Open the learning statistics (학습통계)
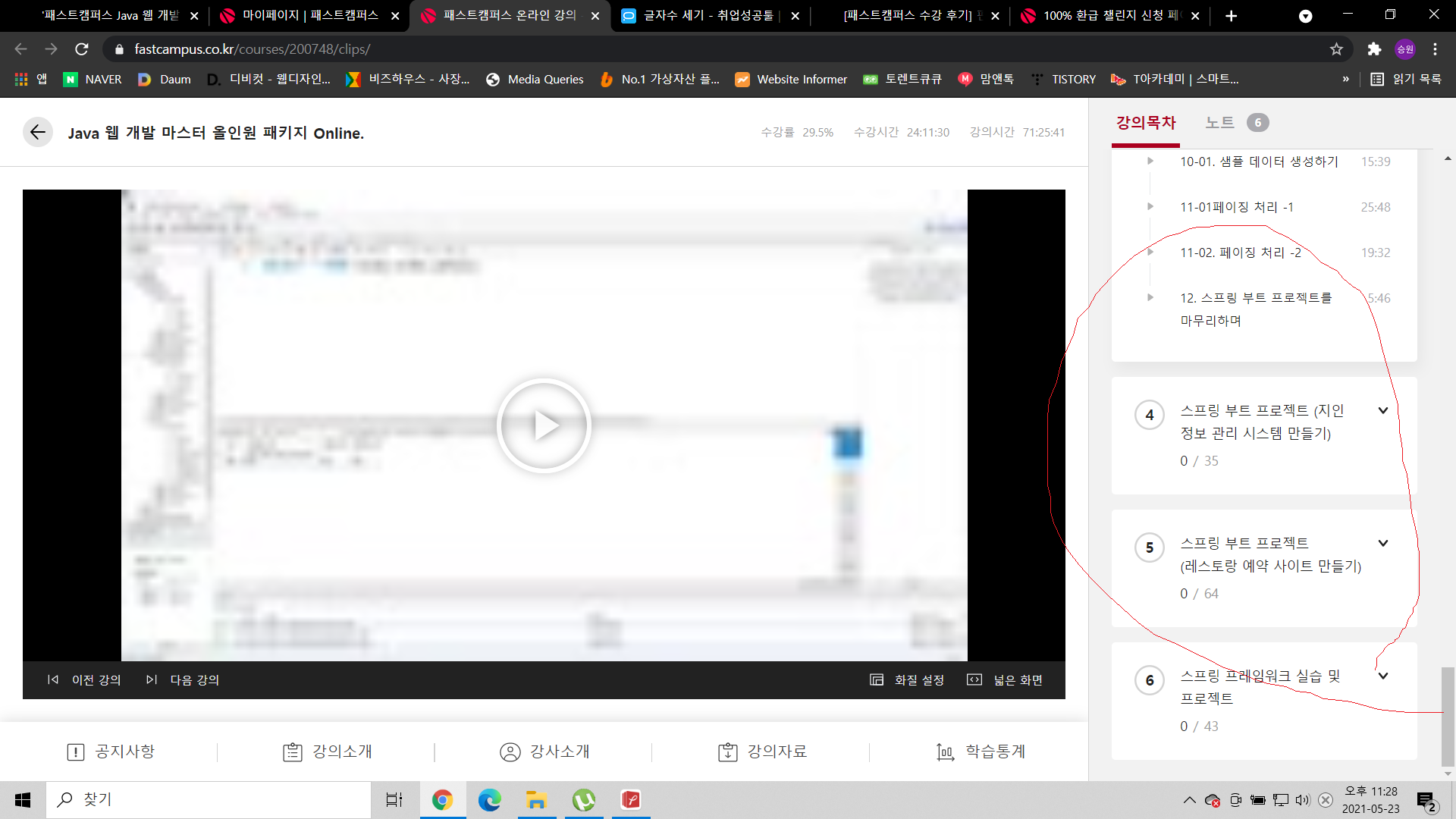The height and width of the screenshot is (819, 1456). (981, 752)
